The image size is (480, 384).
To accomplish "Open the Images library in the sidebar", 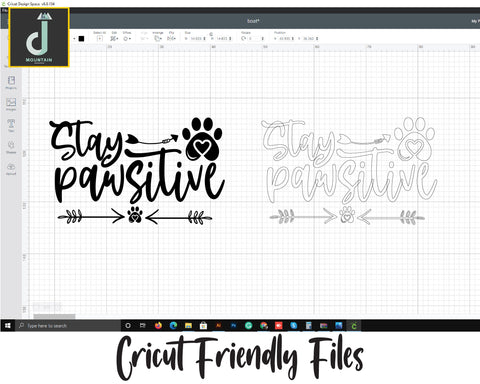I will click(x=11, y=104).
